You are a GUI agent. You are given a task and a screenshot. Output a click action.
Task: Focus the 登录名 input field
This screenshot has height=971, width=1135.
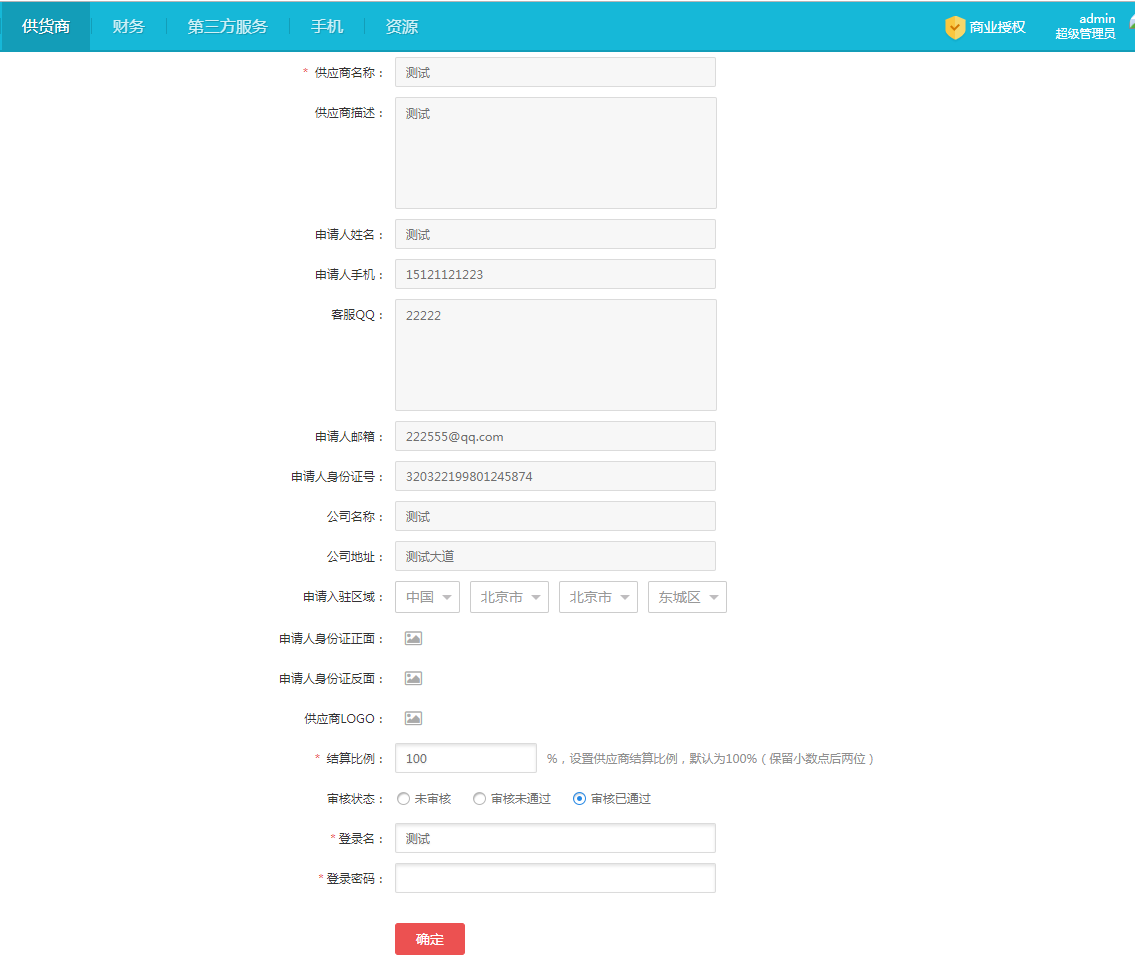tap(555, 838)
